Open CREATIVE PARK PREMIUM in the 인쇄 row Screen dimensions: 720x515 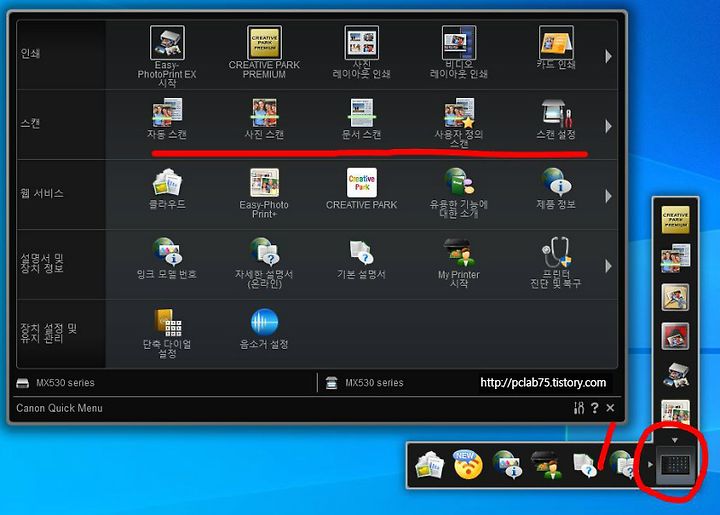264,52
